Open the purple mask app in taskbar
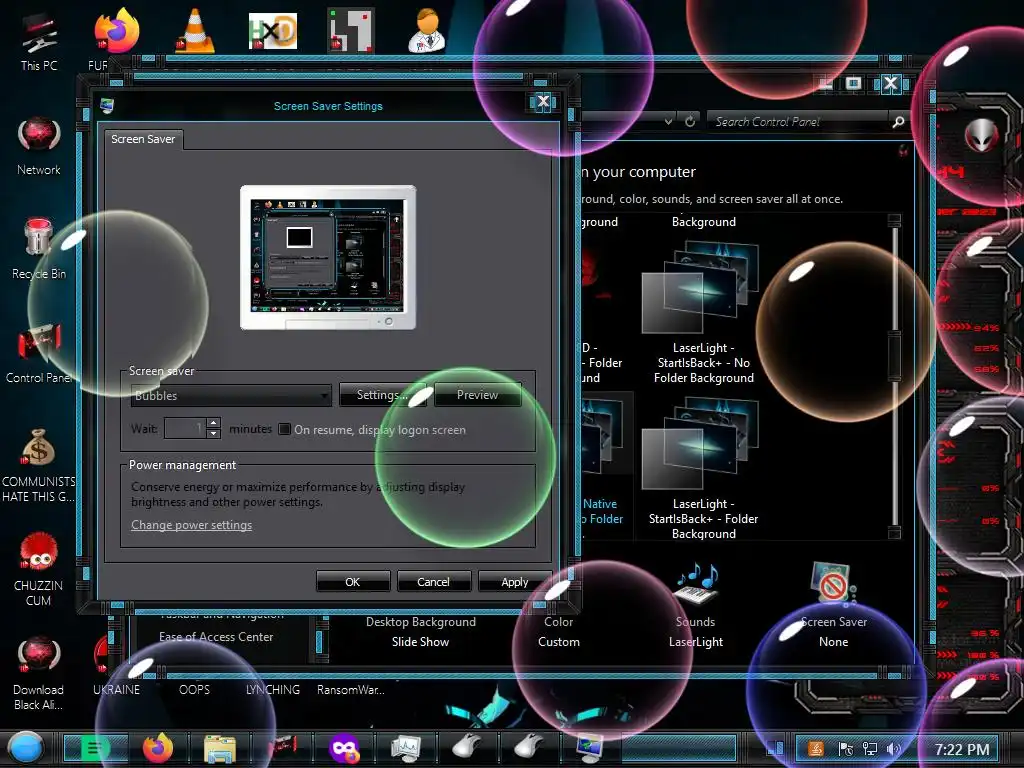The height and width of the screenshot is (768, 1024). click(344, 749)
